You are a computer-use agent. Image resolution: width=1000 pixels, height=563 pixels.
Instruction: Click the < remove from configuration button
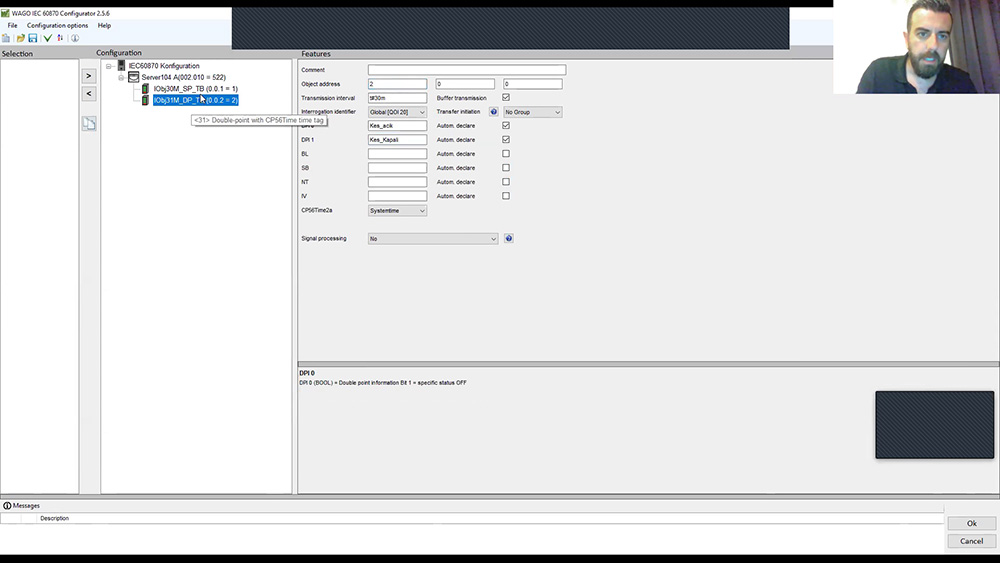(89, 94)
